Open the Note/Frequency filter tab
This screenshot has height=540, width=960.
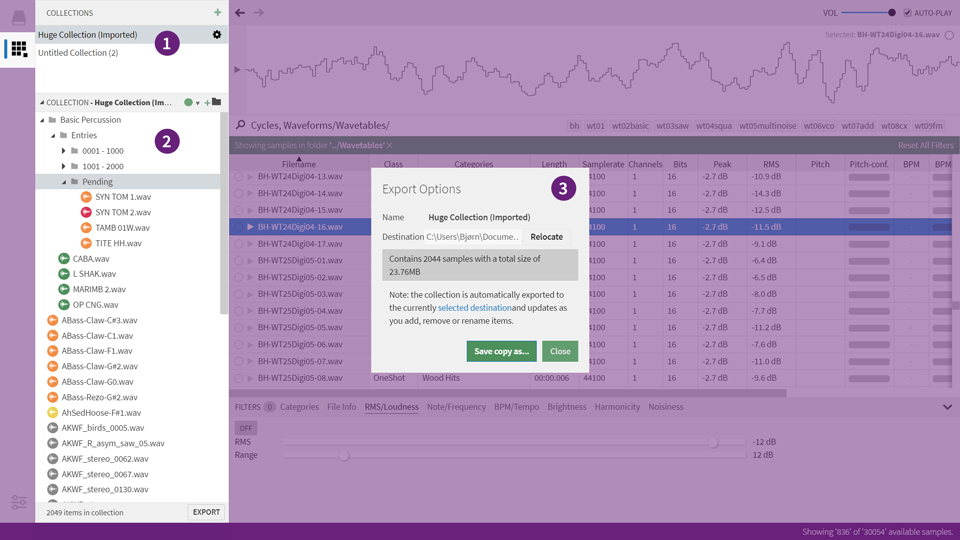tap(456, 407)
